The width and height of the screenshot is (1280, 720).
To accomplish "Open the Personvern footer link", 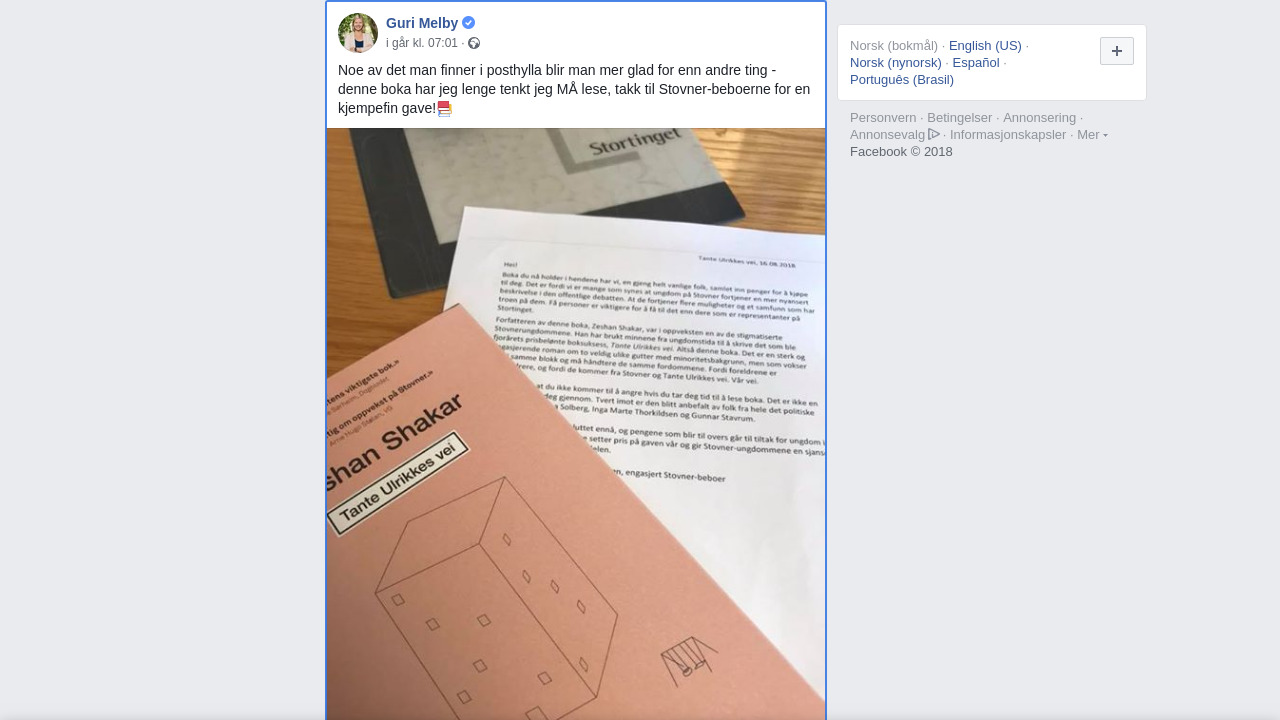I will click(883, 118).
